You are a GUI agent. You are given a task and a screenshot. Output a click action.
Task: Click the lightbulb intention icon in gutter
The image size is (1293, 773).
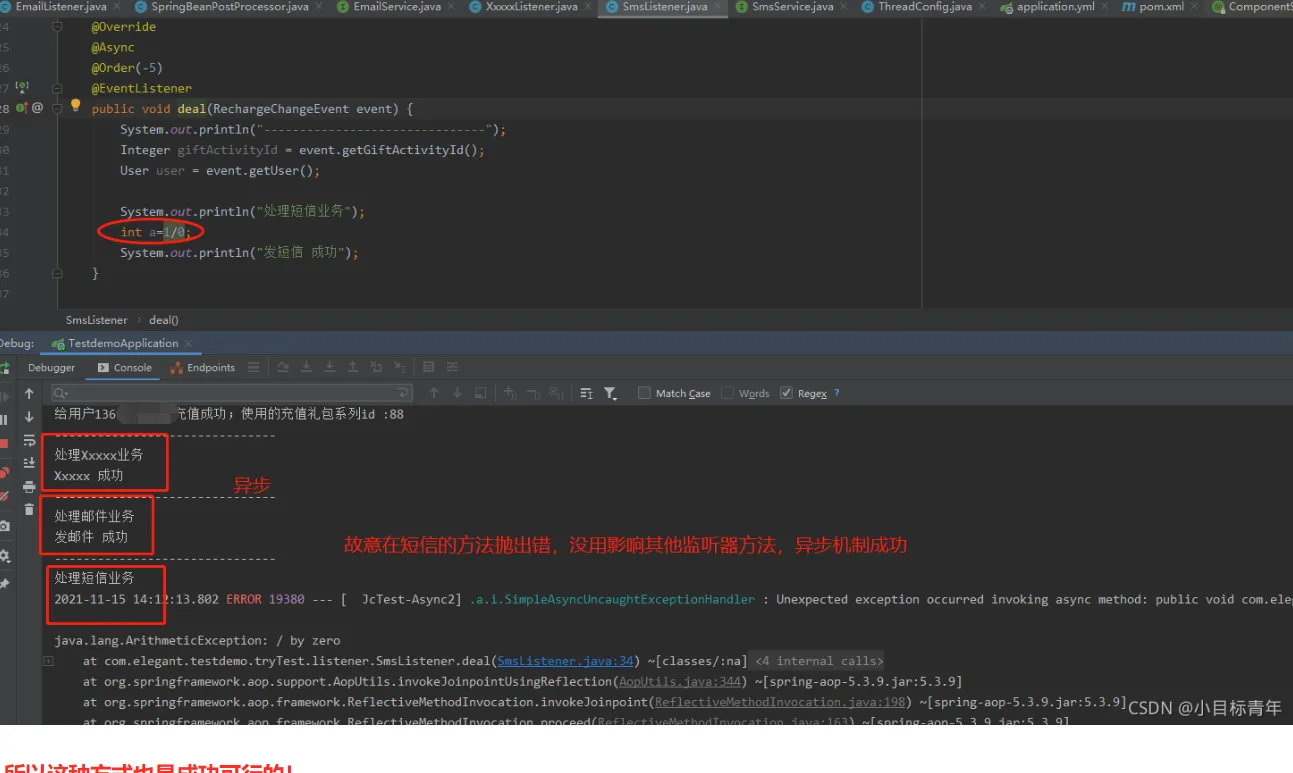75,106
